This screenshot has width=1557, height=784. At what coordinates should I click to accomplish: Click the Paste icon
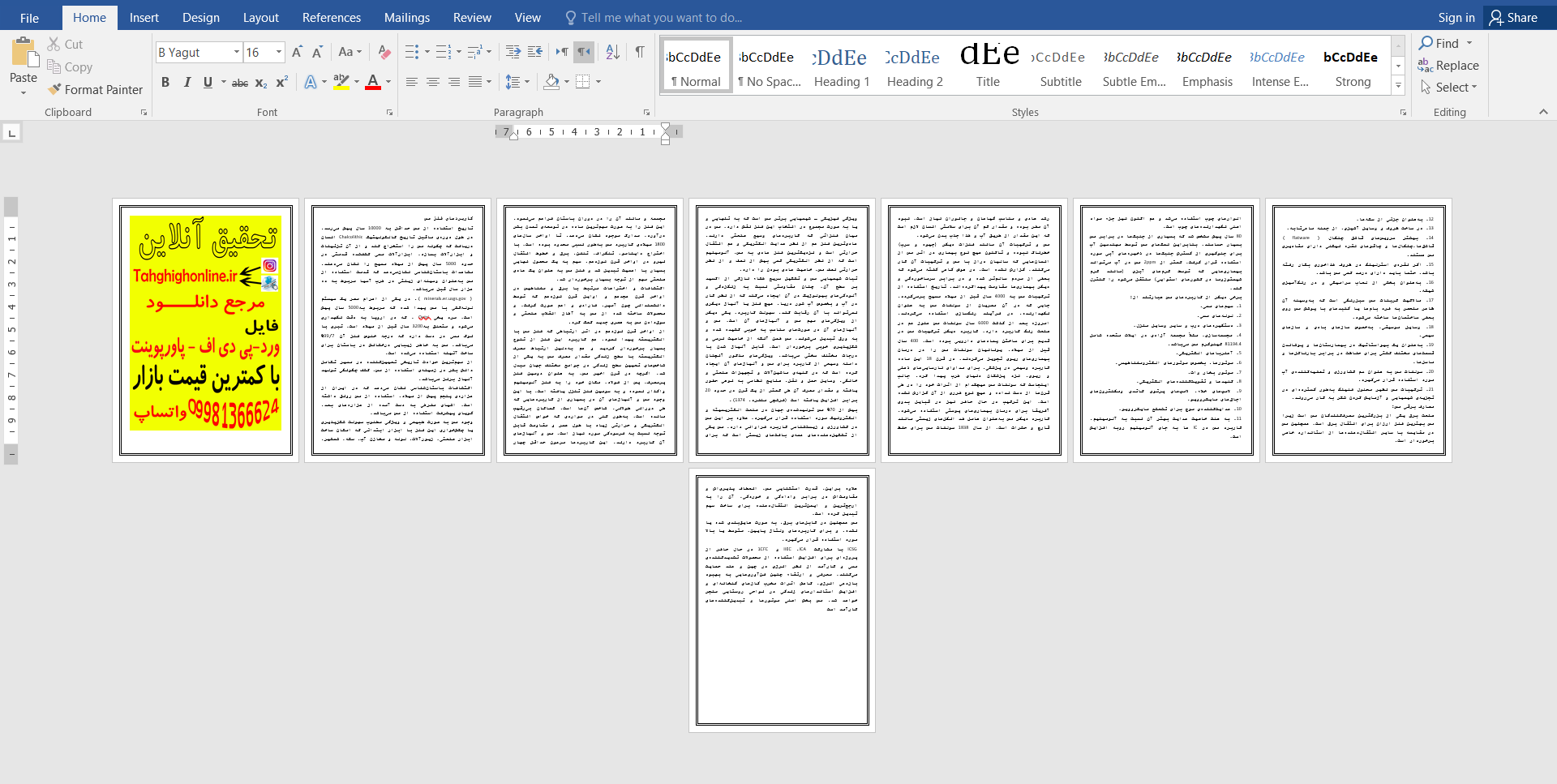click(x=24, y=52)
